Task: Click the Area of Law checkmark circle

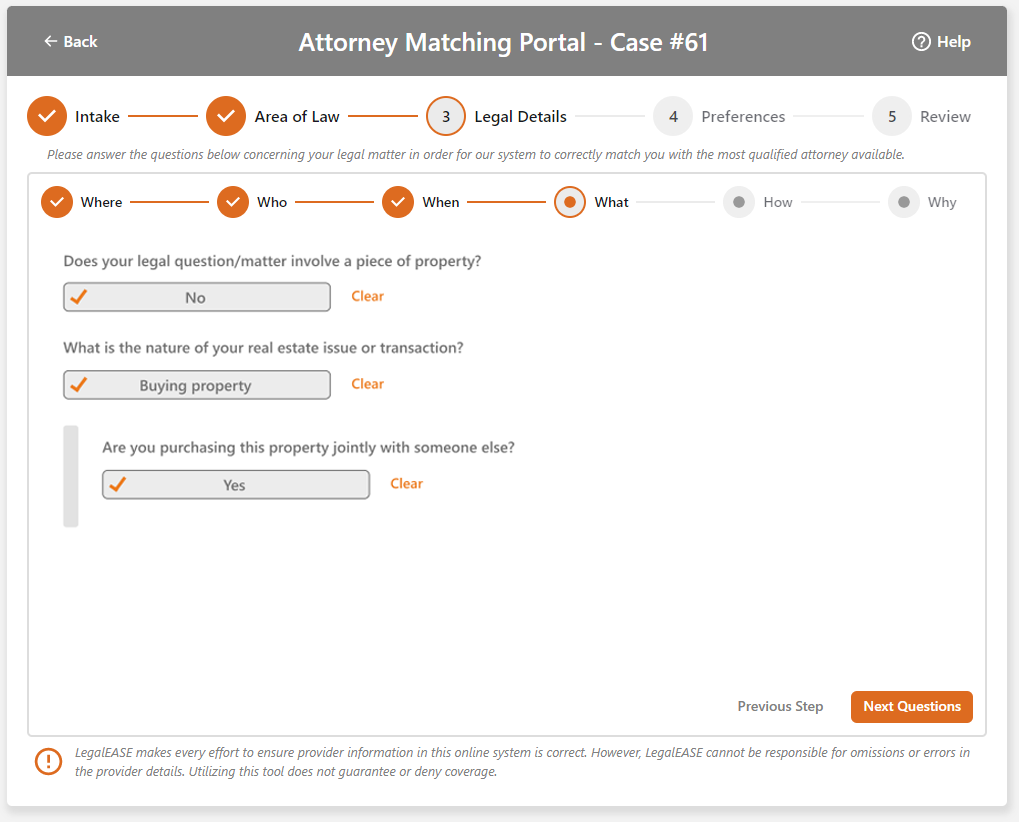Action: (x=226, y=117)
